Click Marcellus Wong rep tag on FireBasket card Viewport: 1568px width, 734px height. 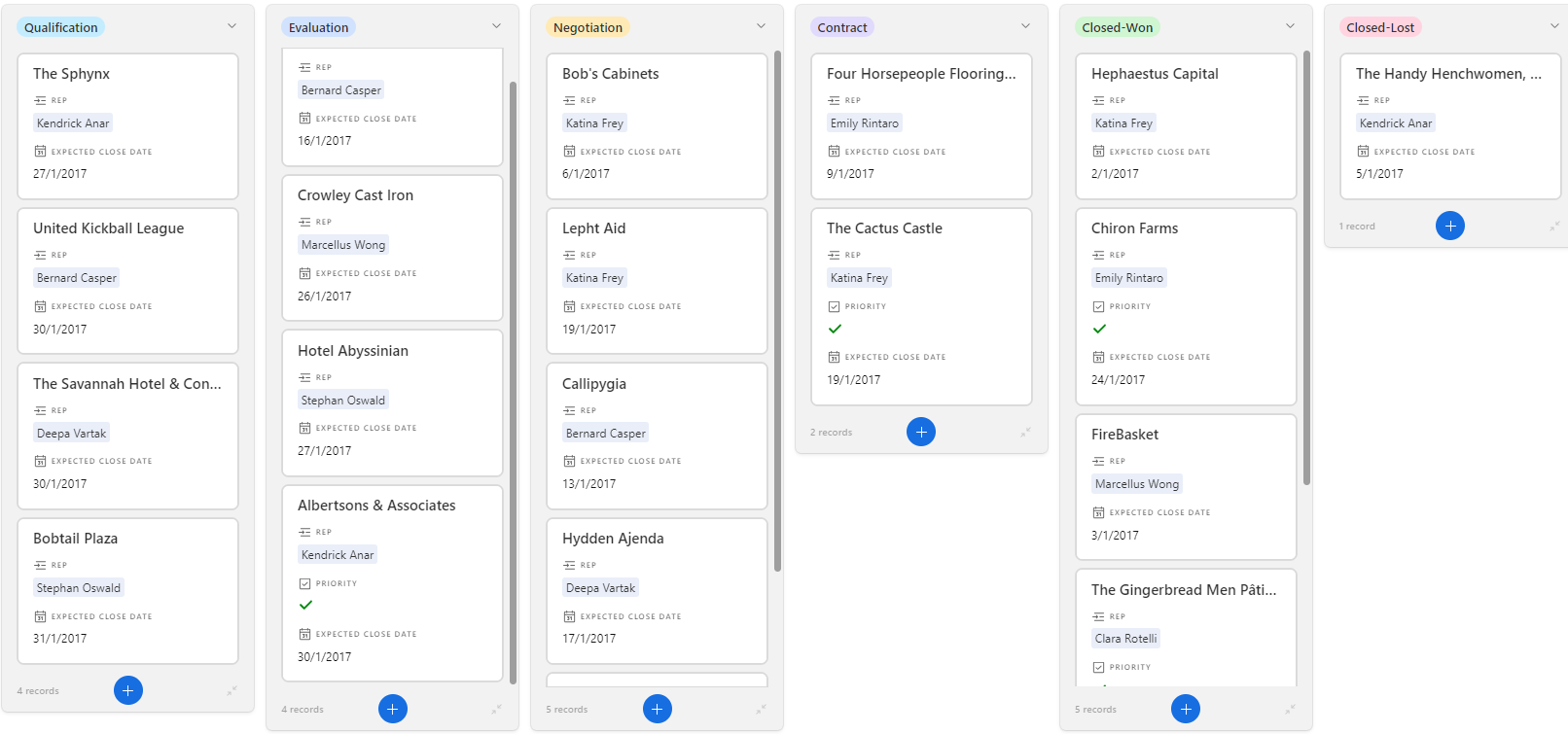tap(1137, 484)
